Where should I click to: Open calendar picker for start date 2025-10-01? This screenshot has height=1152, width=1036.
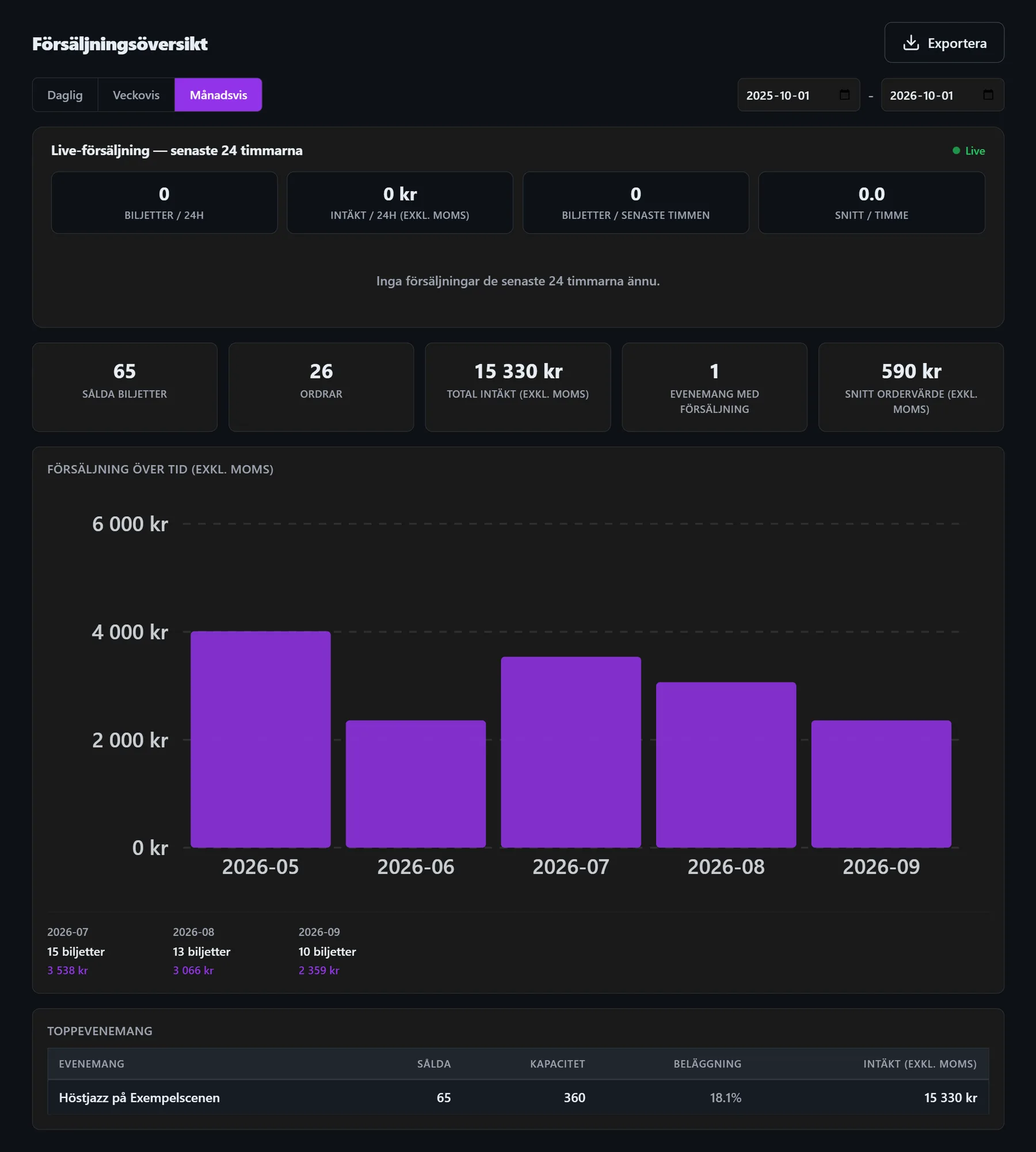844,95
